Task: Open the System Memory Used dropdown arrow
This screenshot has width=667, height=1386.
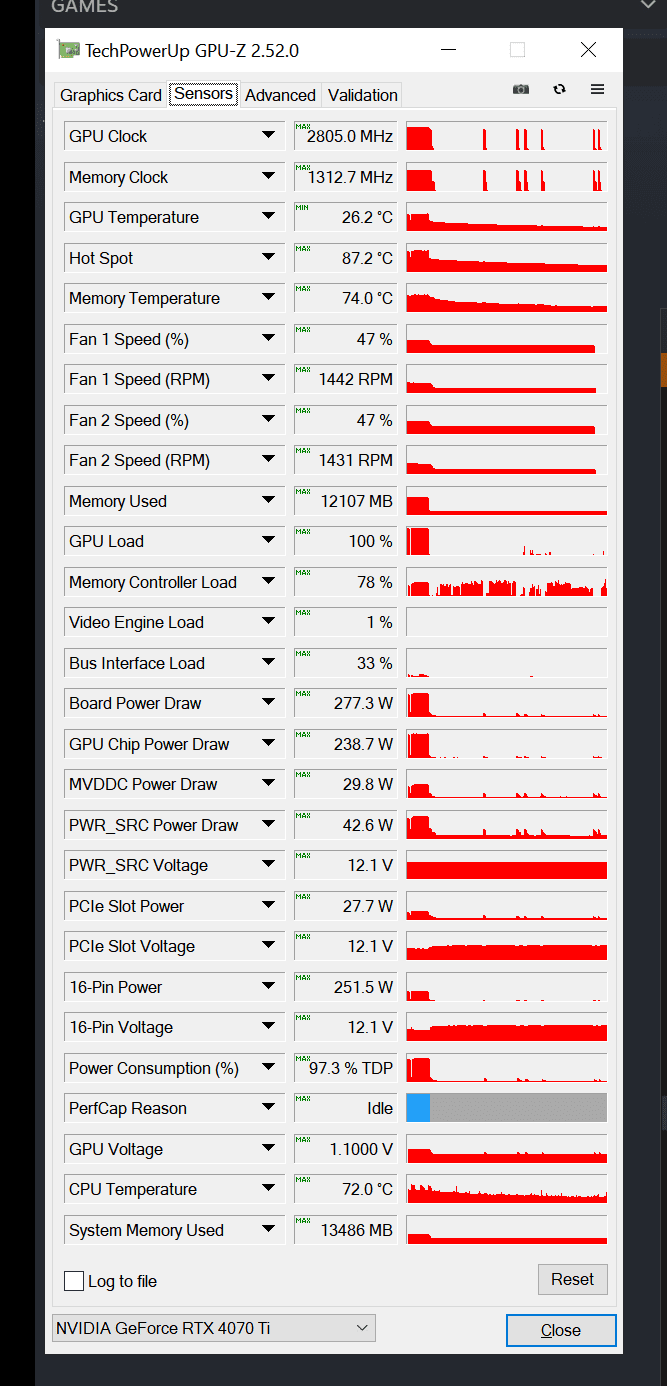Action: [268, 1230]
